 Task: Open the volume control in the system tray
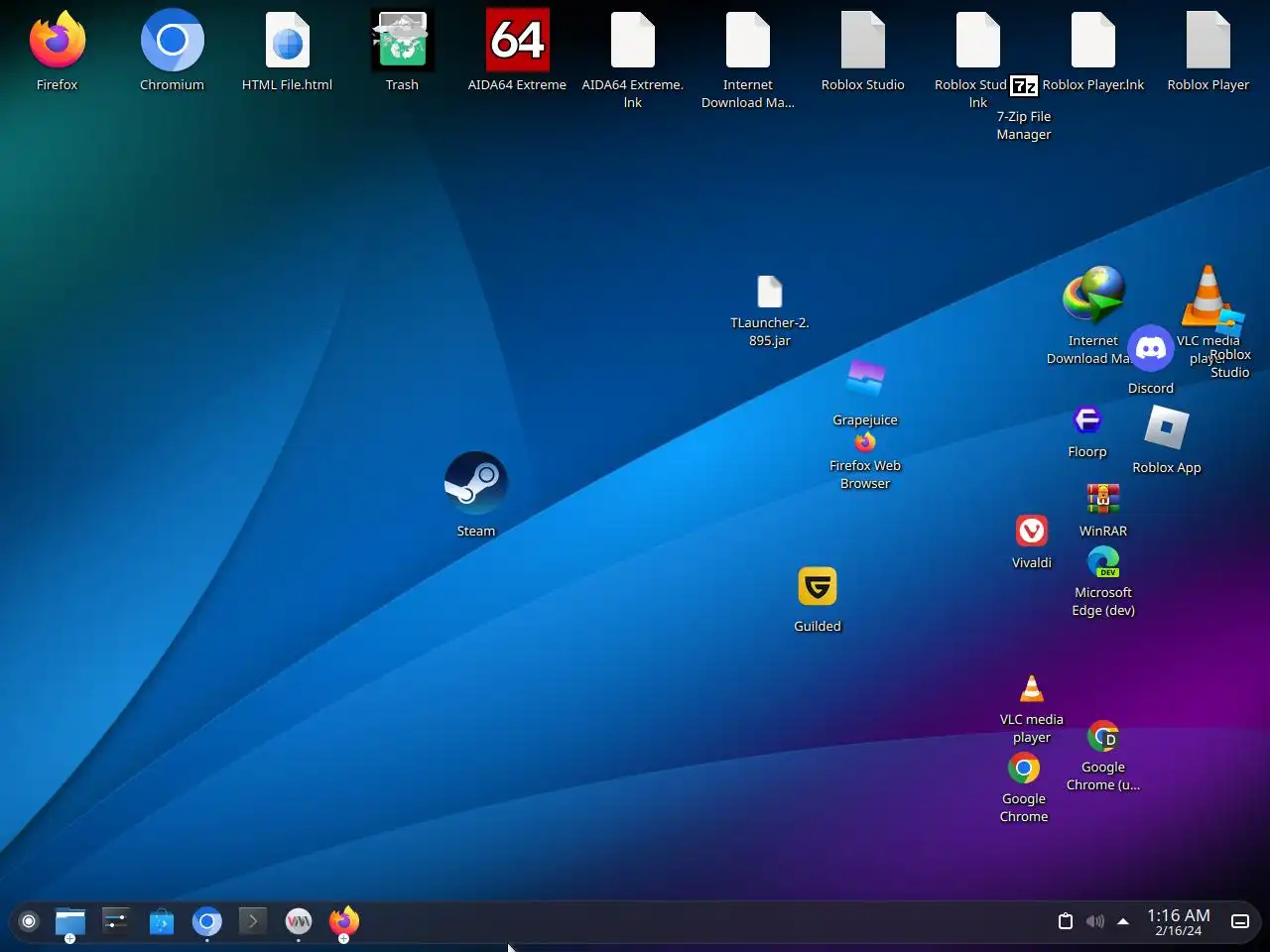[1094, 921]
